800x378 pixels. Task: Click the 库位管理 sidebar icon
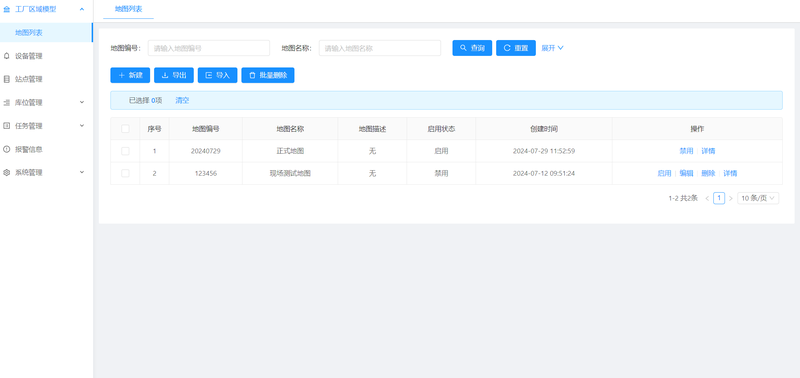click(7, 103)
